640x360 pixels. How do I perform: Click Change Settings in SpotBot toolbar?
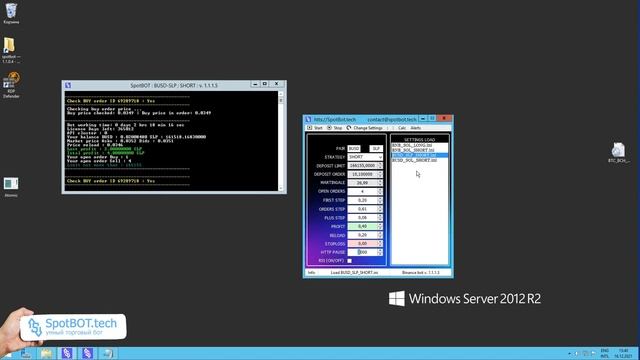pyautogui.click(x=364, y=128)
